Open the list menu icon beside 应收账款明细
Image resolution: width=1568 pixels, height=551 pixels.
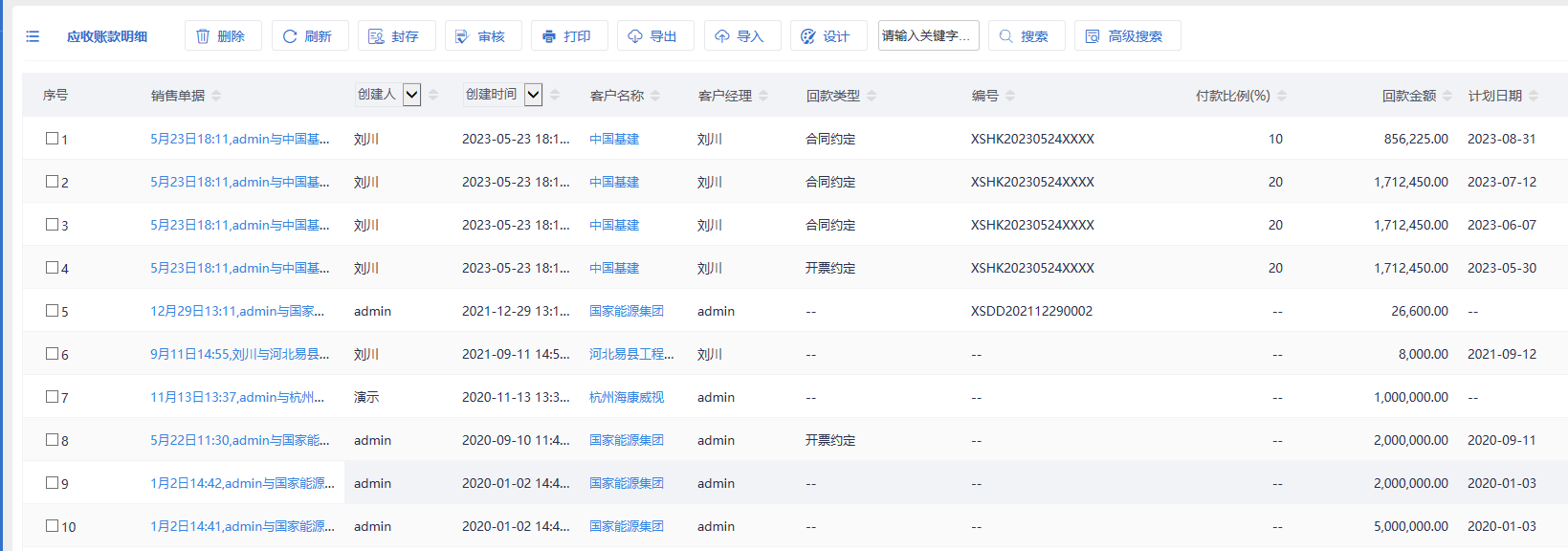[33, 36]
